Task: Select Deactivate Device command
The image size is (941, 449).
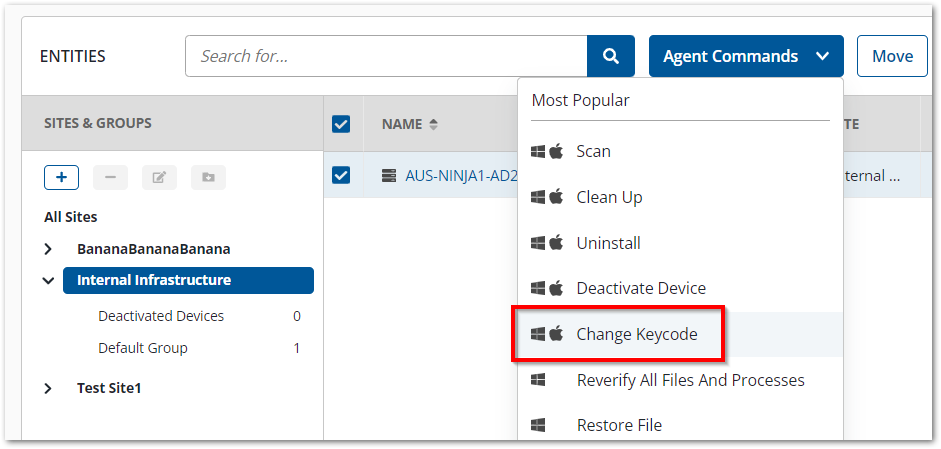Action: pos(640,288)
